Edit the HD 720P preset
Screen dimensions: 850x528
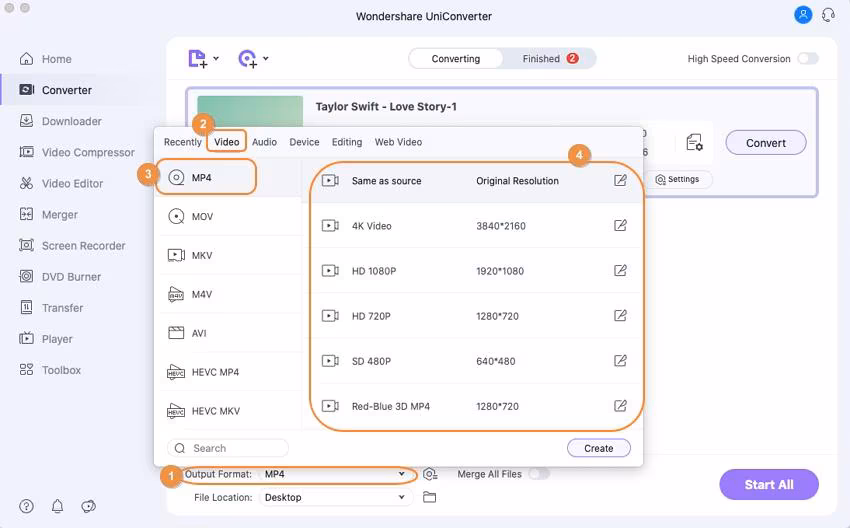pyautogui.click(x=620, y=315)
